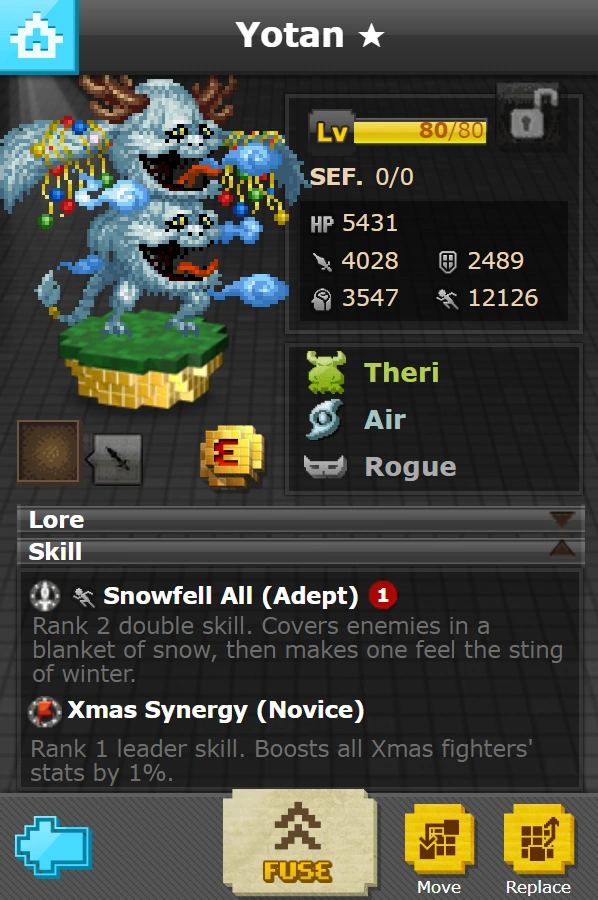Screen dimensions: 598x900
Task: Click the red skill badge numbered 1
Action: (383, 595)
